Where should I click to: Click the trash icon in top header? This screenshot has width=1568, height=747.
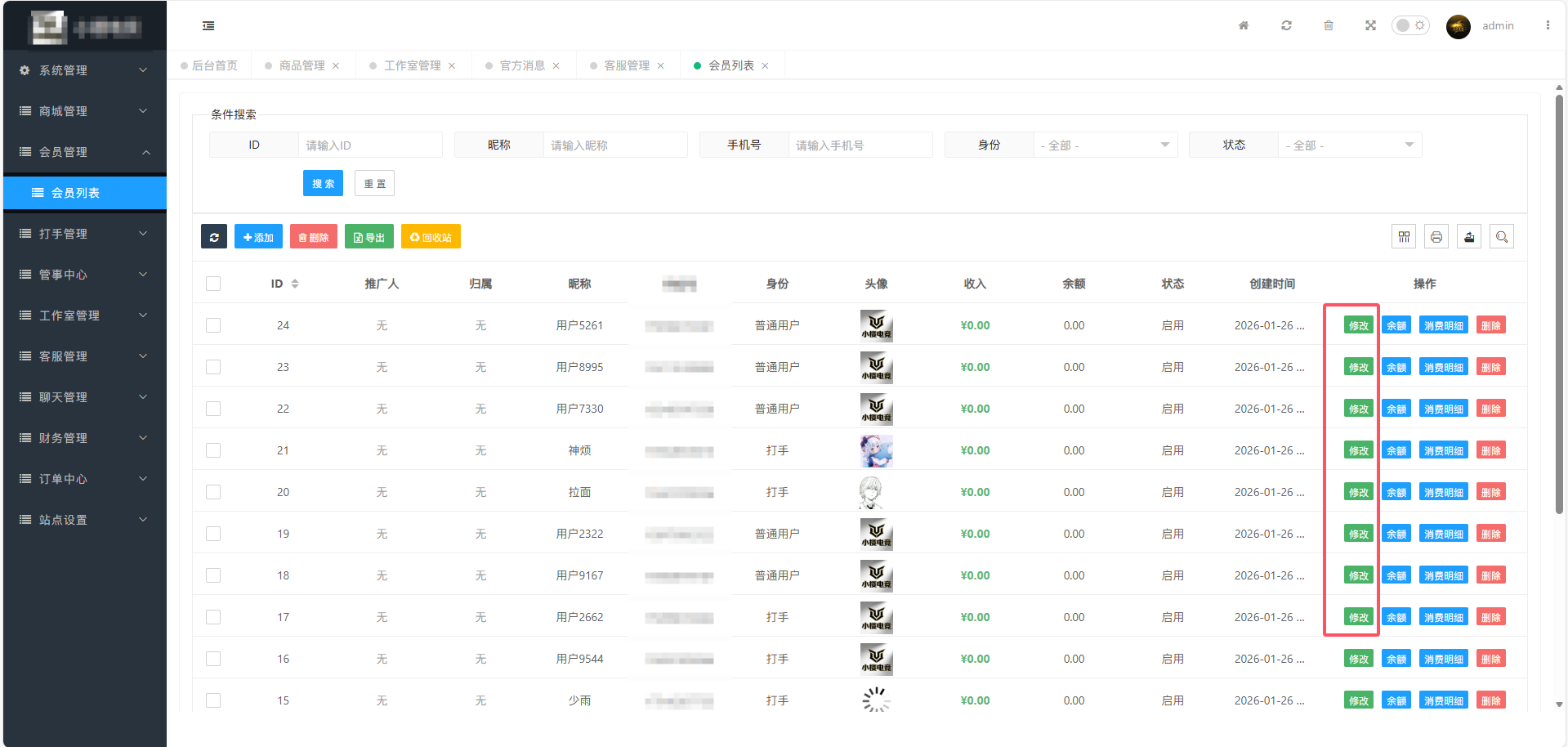pyautogui.click(x=1329, y=25)
